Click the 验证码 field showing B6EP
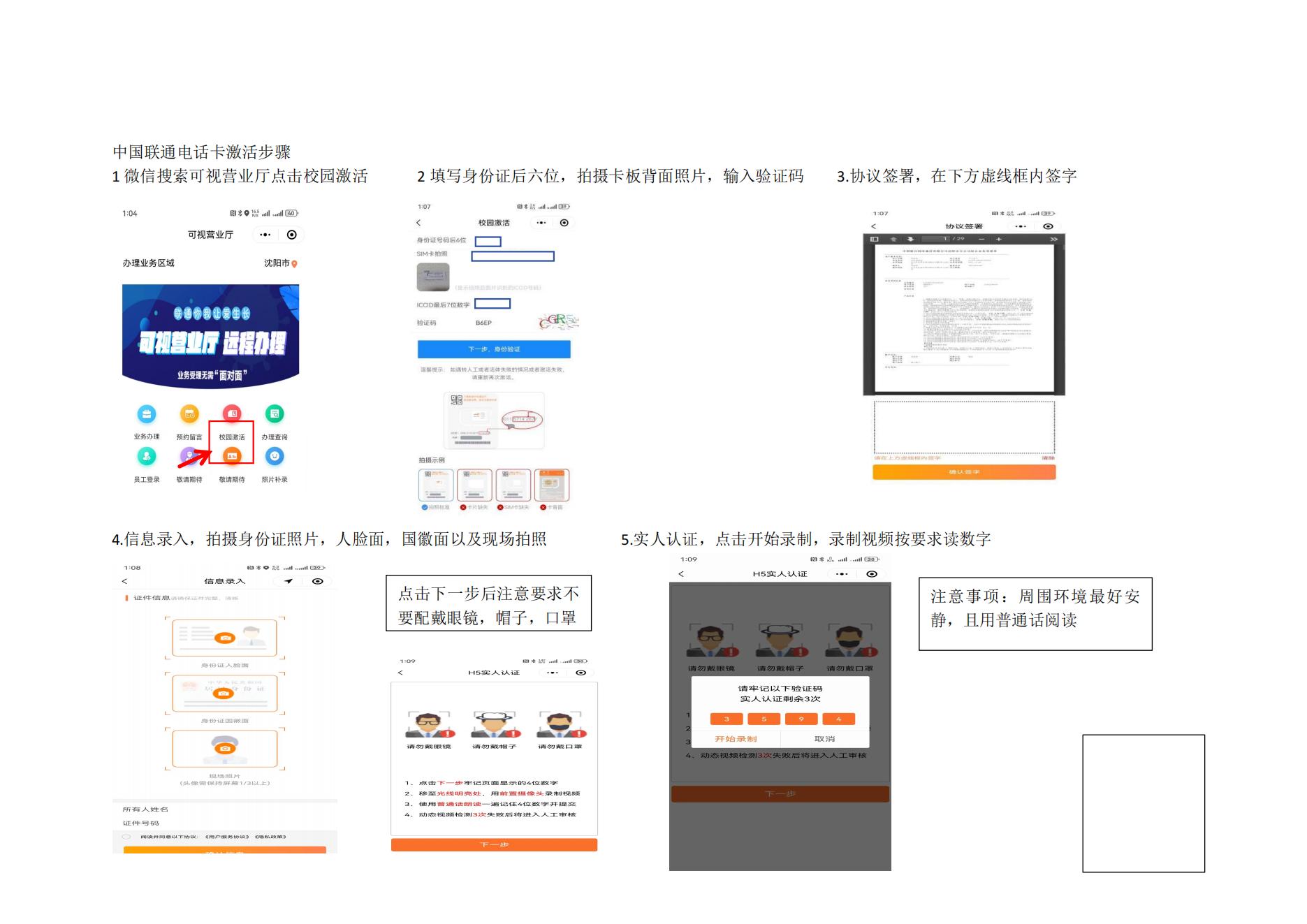This screenshot has width=1307, height=924. coord(483,323)
